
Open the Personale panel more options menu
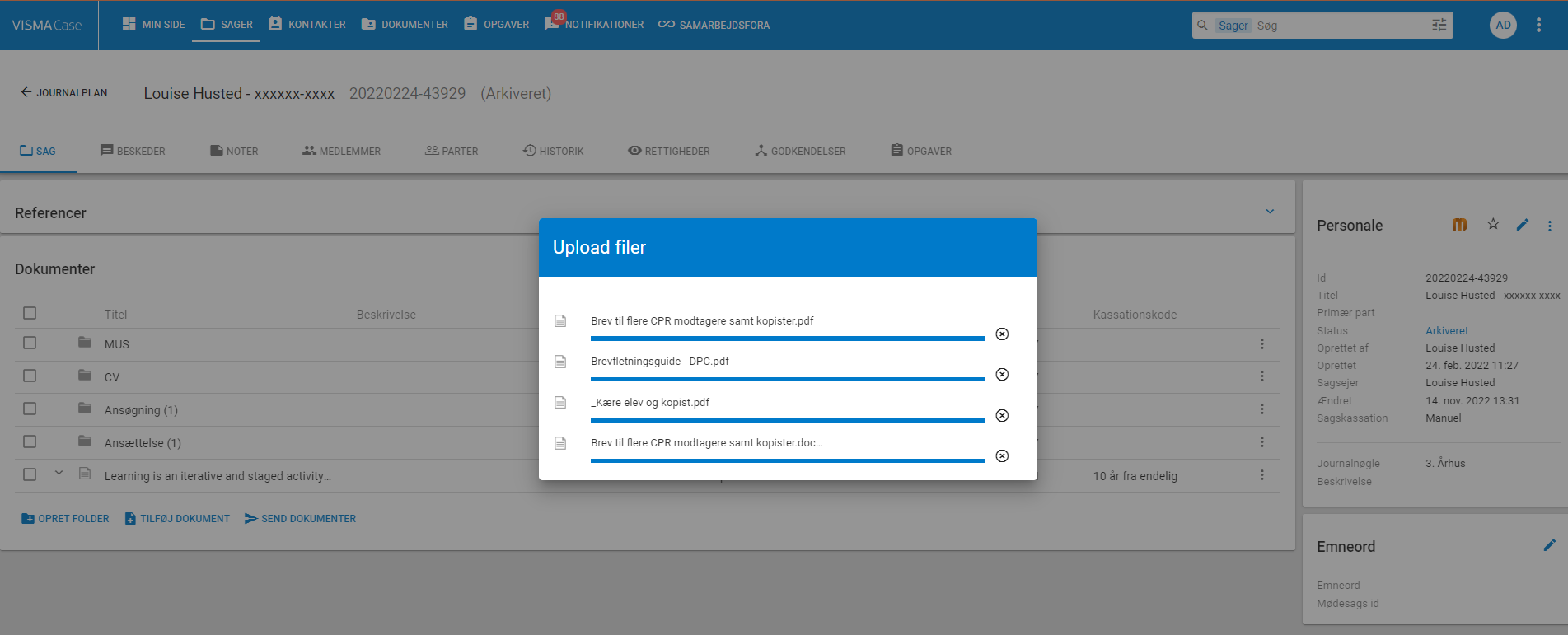tap(1550, 226)
